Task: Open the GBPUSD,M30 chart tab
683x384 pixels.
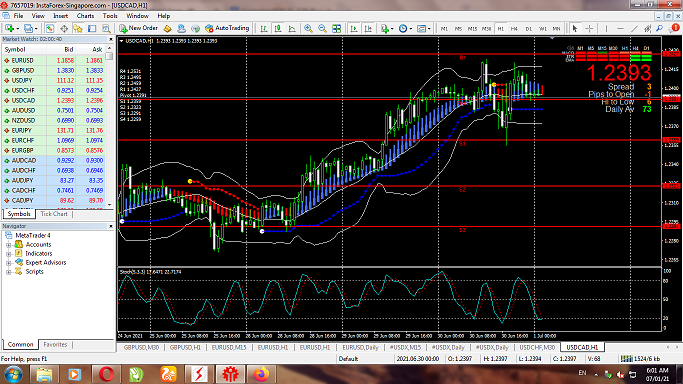Action: 141,347
